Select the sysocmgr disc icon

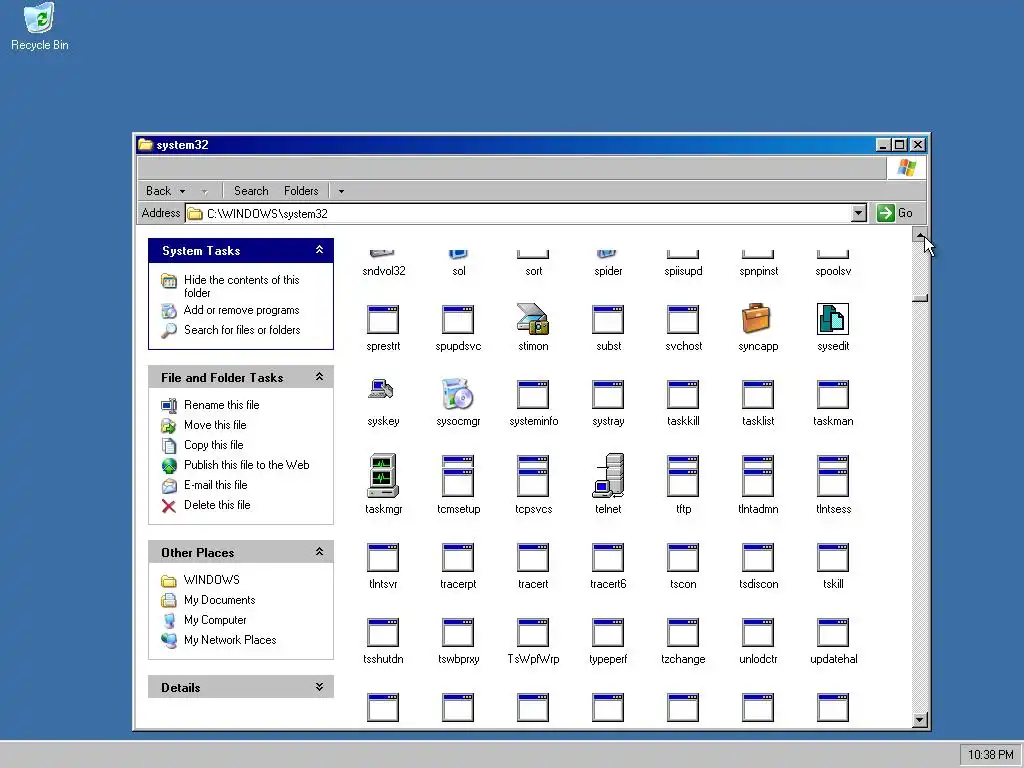[x=458, y=394]
